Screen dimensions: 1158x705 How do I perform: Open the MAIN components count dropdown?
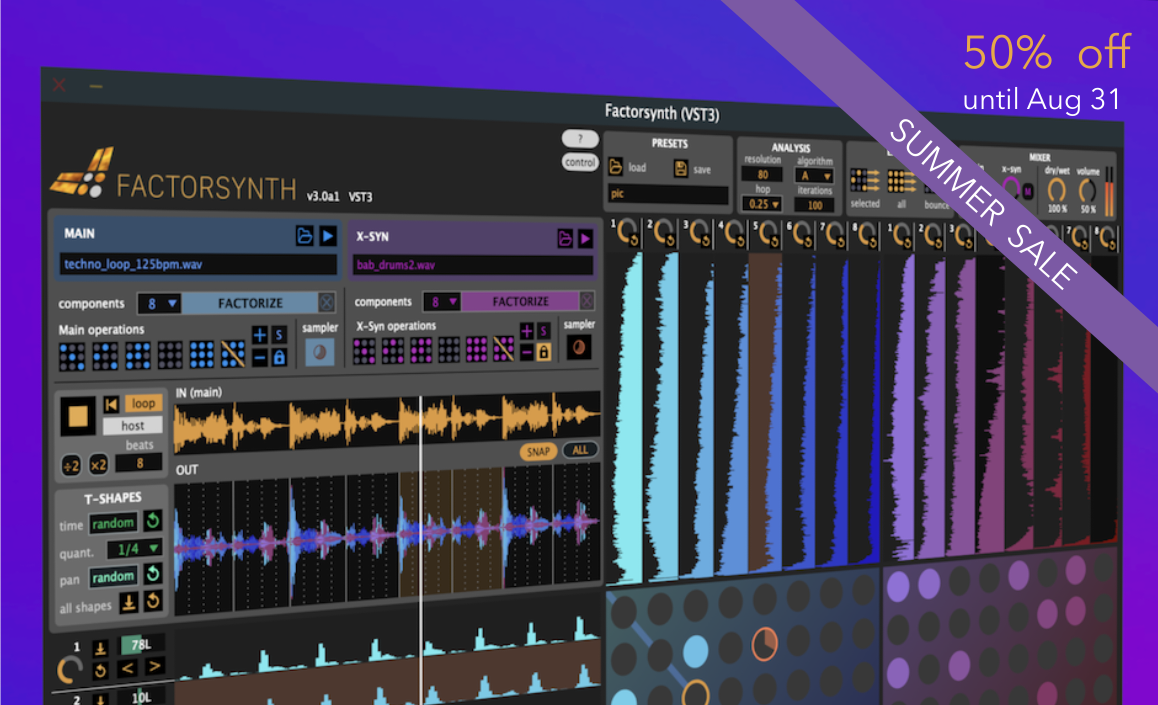click(x=160, y=303)
